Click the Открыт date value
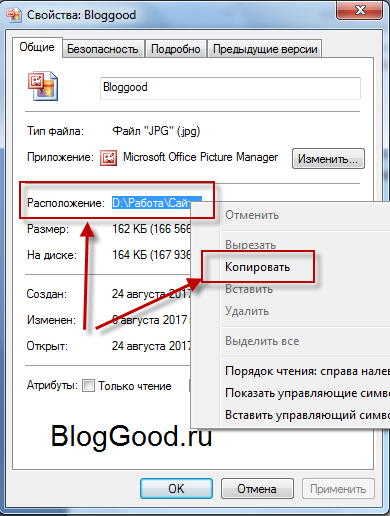The image size is (390, 516). 152,346
